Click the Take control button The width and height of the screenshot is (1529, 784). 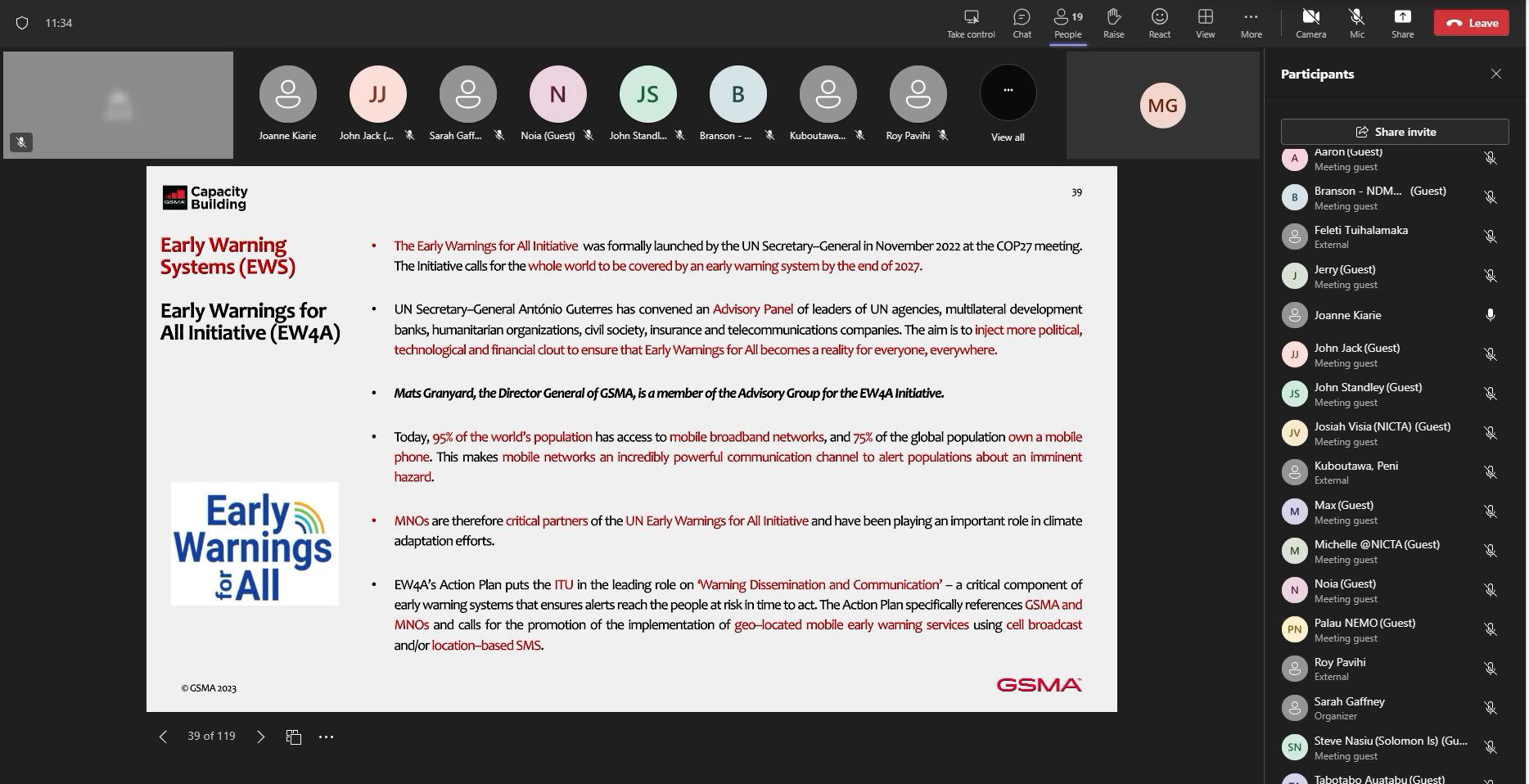971,24
